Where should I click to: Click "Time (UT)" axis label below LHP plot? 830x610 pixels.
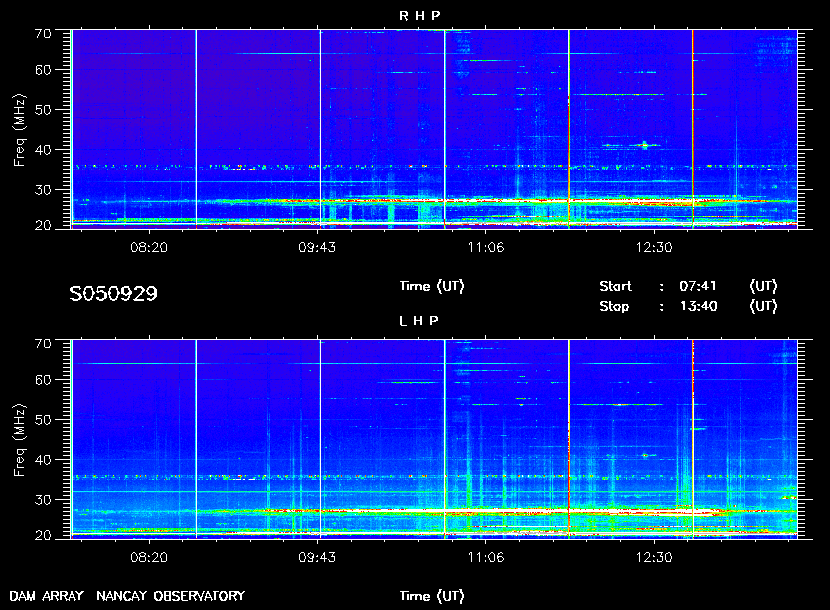pyautogui.click(x=432, y=596)
